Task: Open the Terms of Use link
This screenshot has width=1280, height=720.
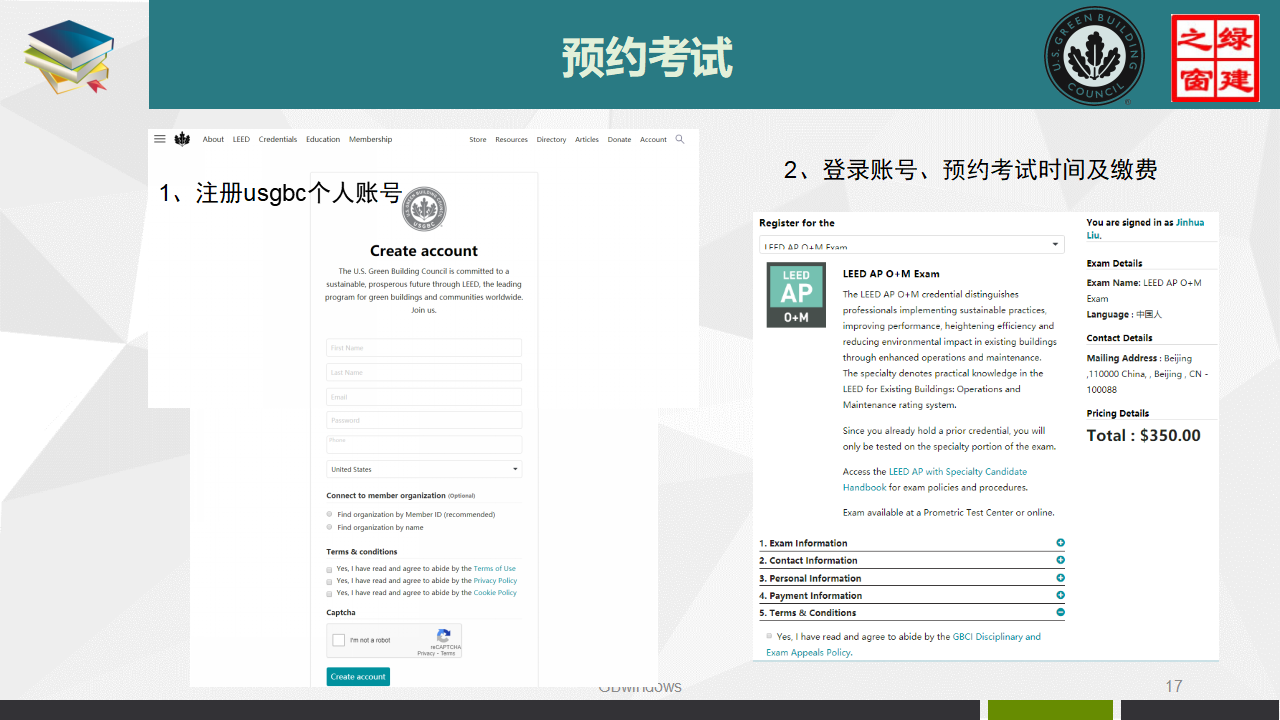Action: pos(495,568)
